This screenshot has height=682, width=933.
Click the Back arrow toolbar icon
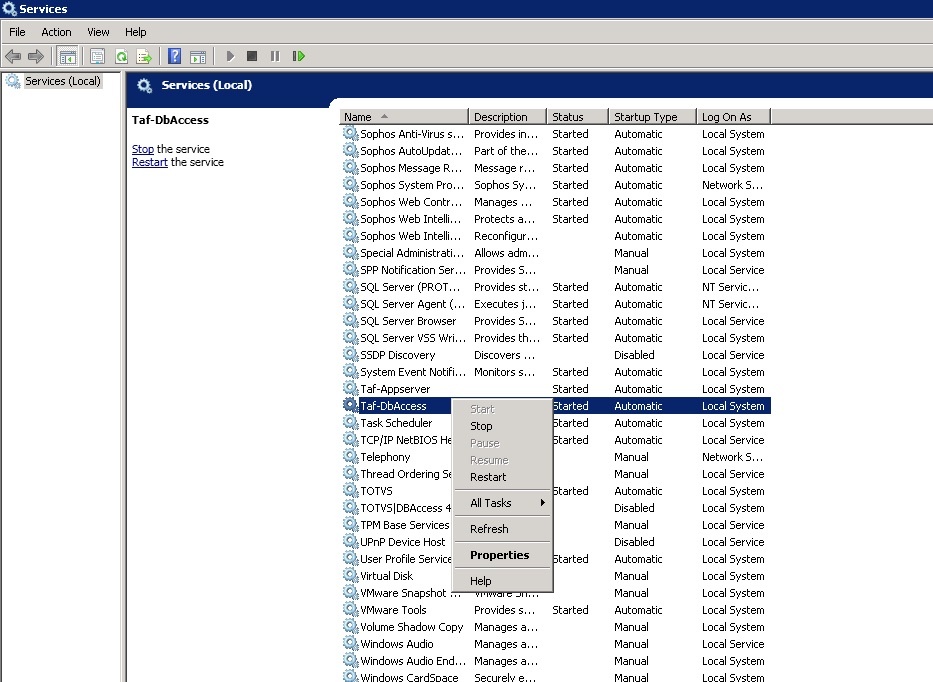point(12,57)
